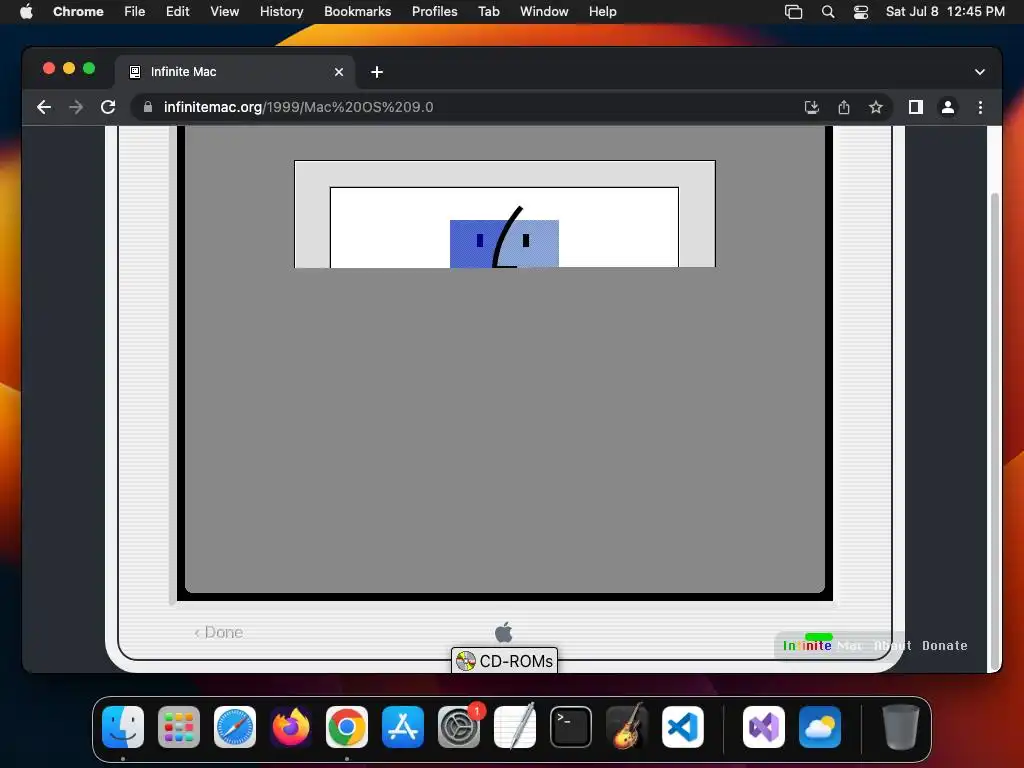Screen dimensions: 1024x768
Task: Launch GarageBand from the Dock
Action: click(x=627, y=727)
